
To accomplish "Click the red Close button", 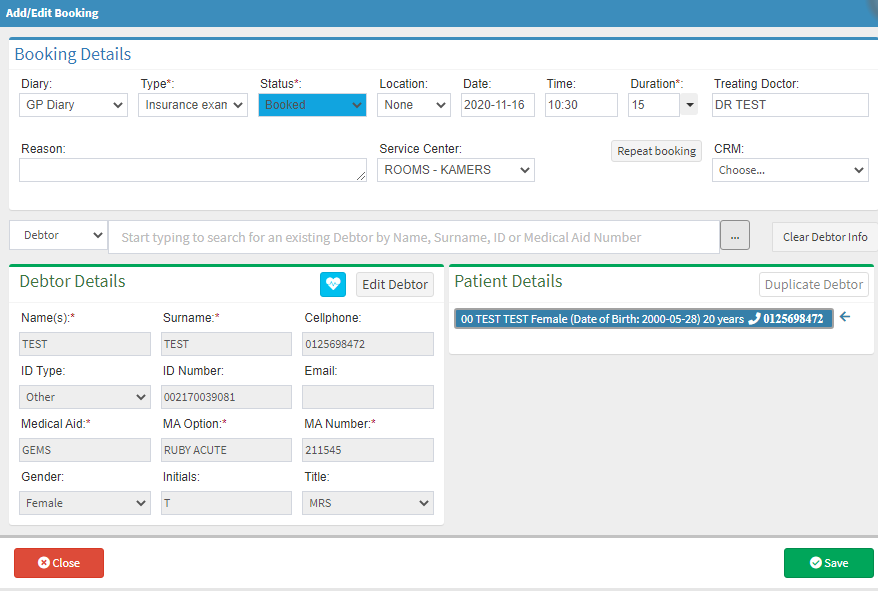I will (x=59, y=563).
